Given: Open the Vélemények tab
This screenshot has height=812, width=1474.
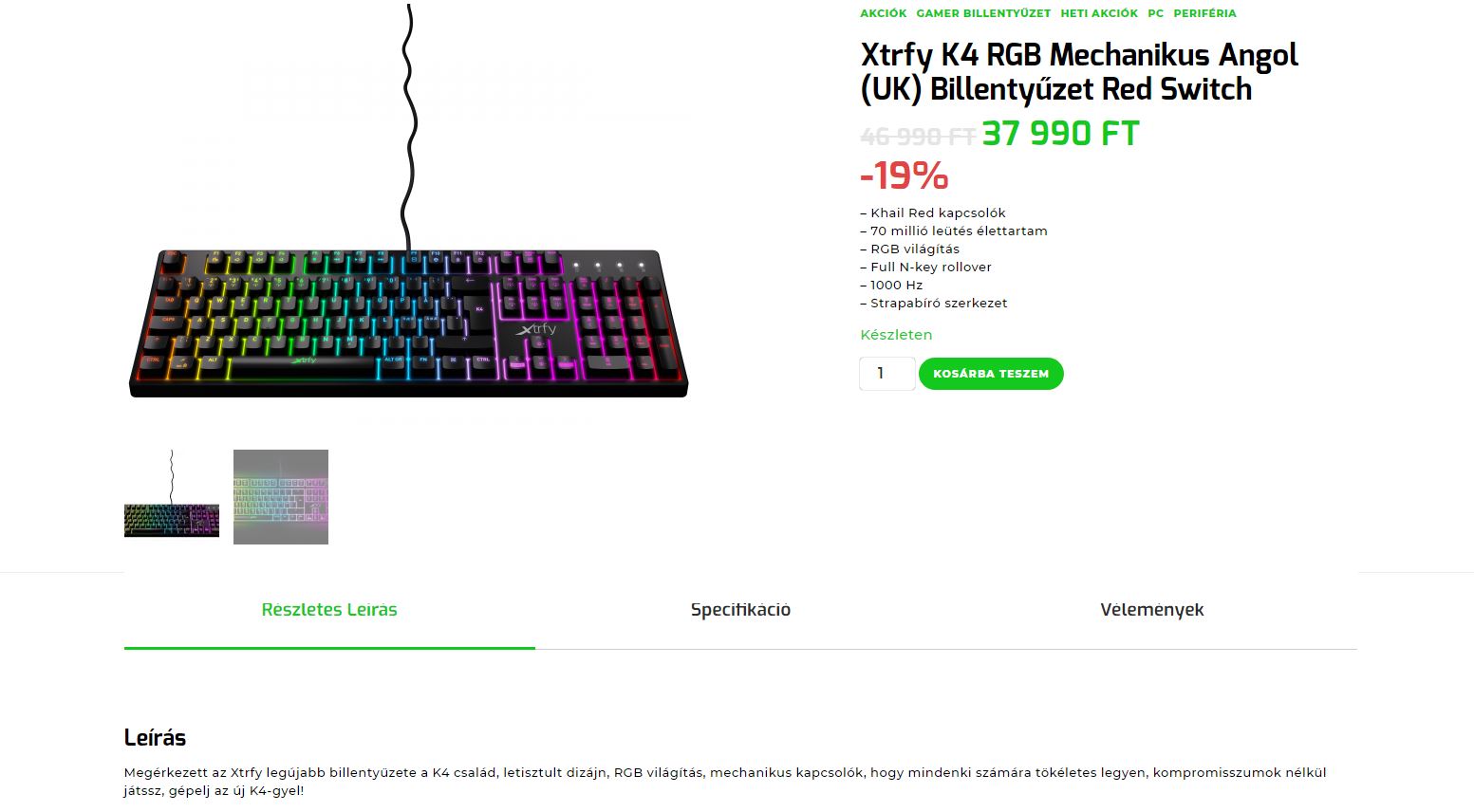Looking at the screenshot, I should [x=1151, y=610].
